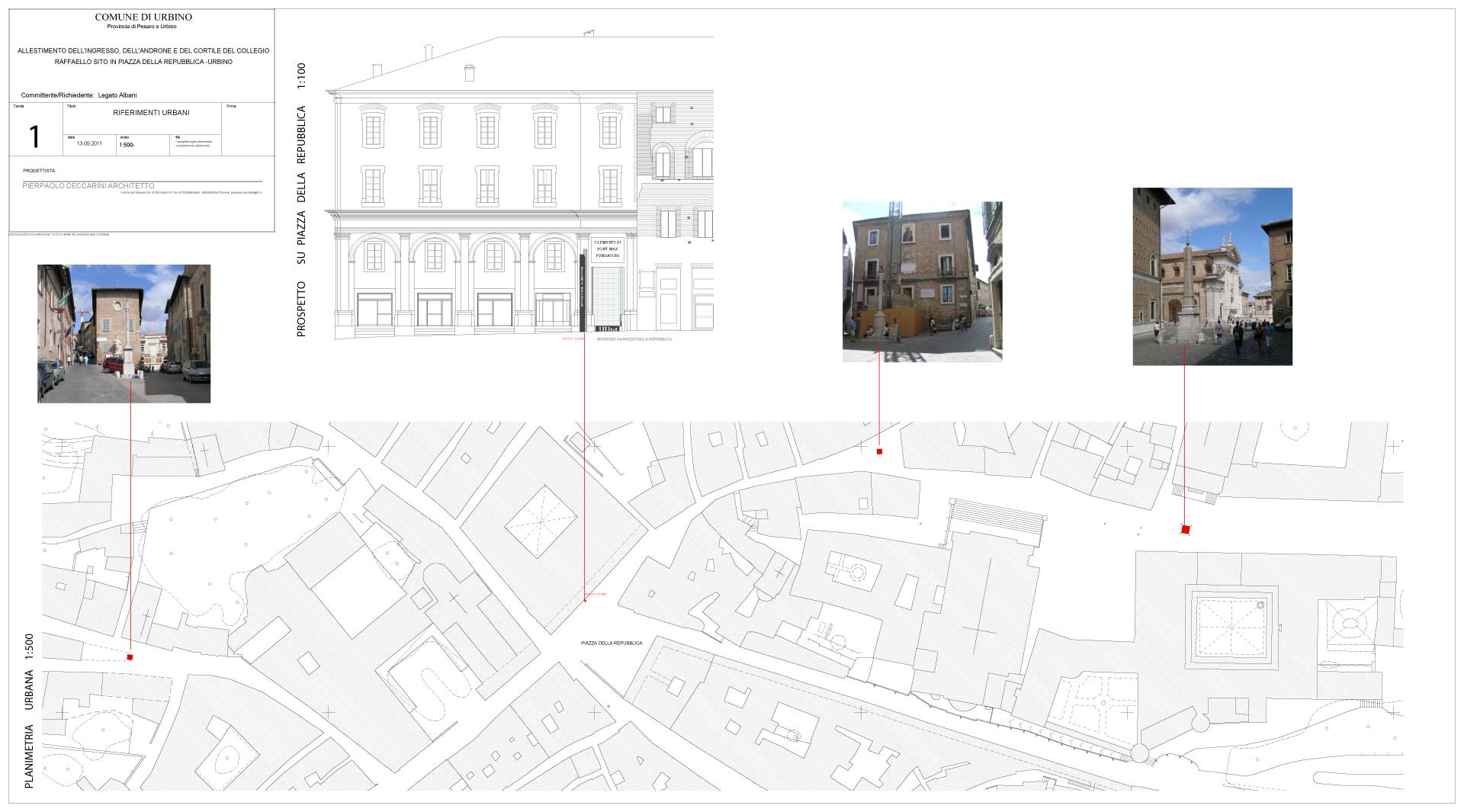
Task: Open the obelisk and cathedral photo
Action: pos(1212,276)
